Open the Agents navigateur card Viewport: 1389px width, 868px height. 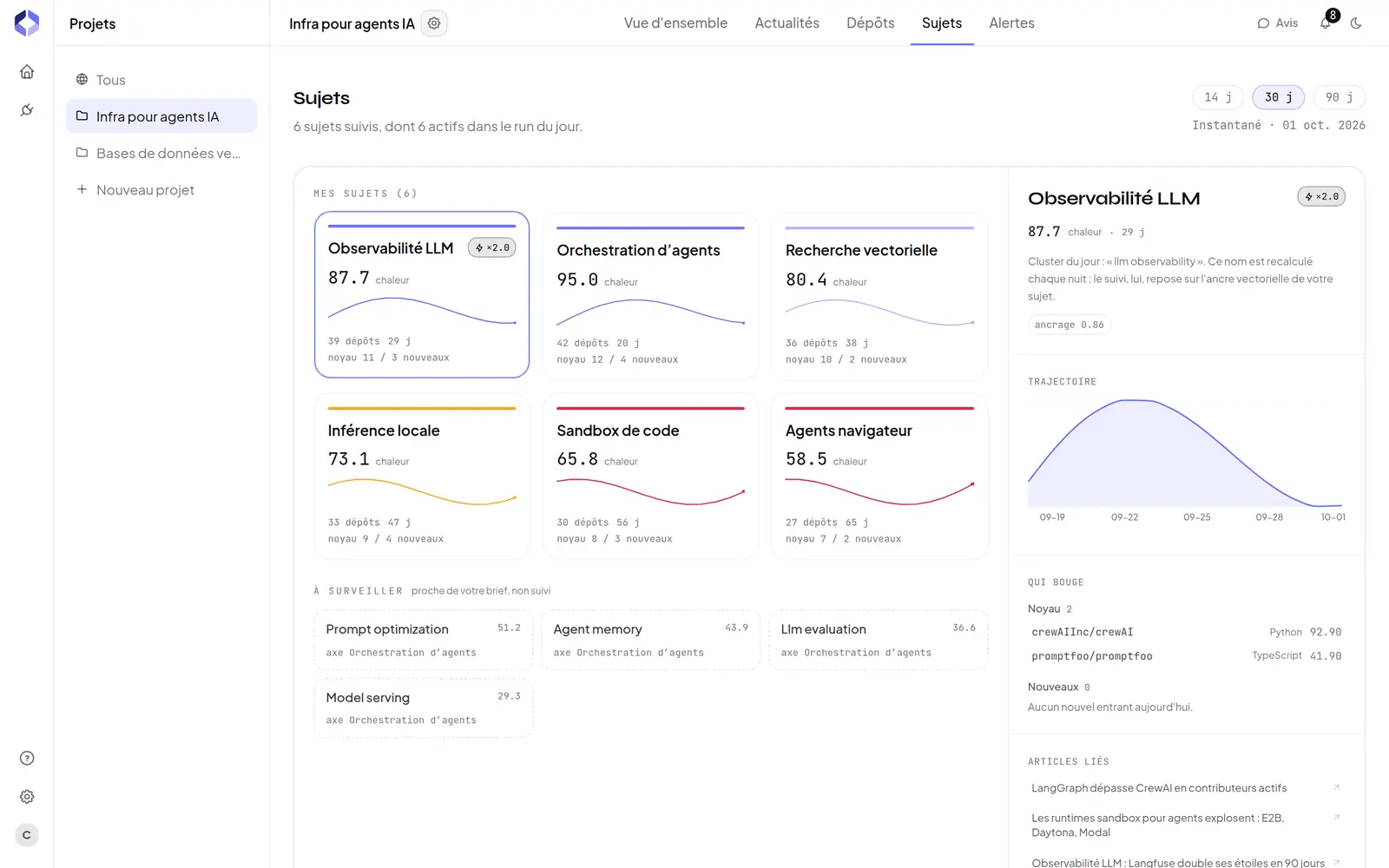(879, 477)
